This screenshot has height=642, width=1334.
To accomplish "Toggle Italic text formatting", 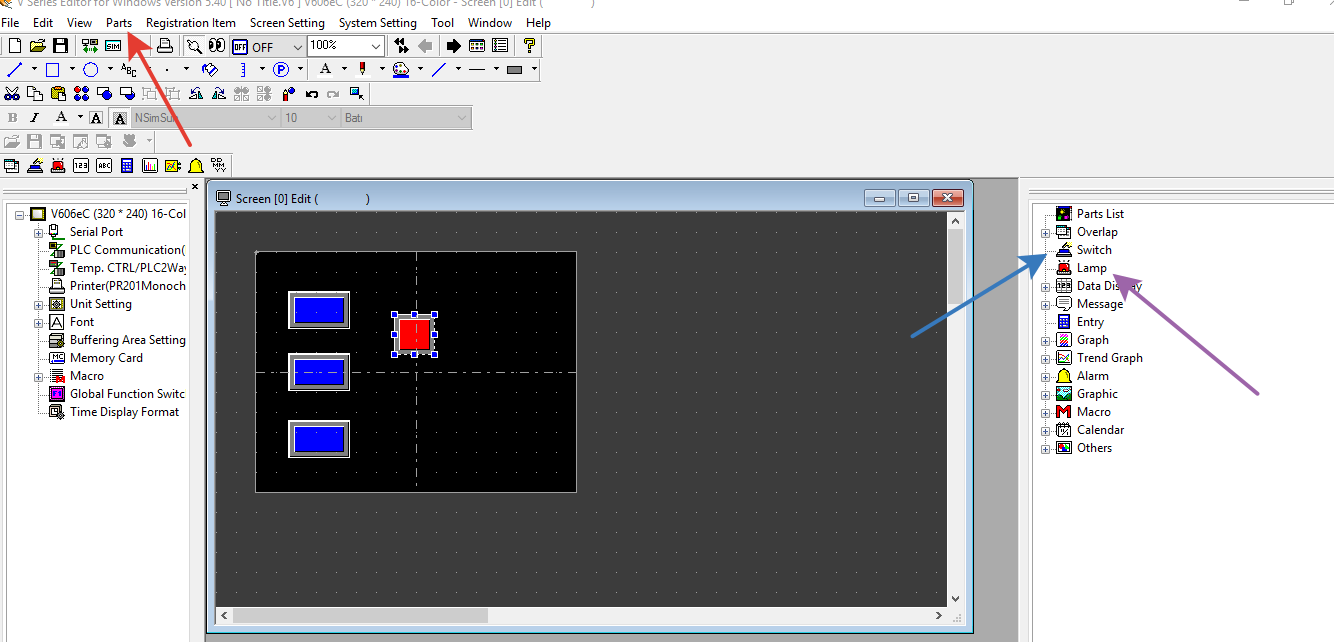I will coord(35,118).
